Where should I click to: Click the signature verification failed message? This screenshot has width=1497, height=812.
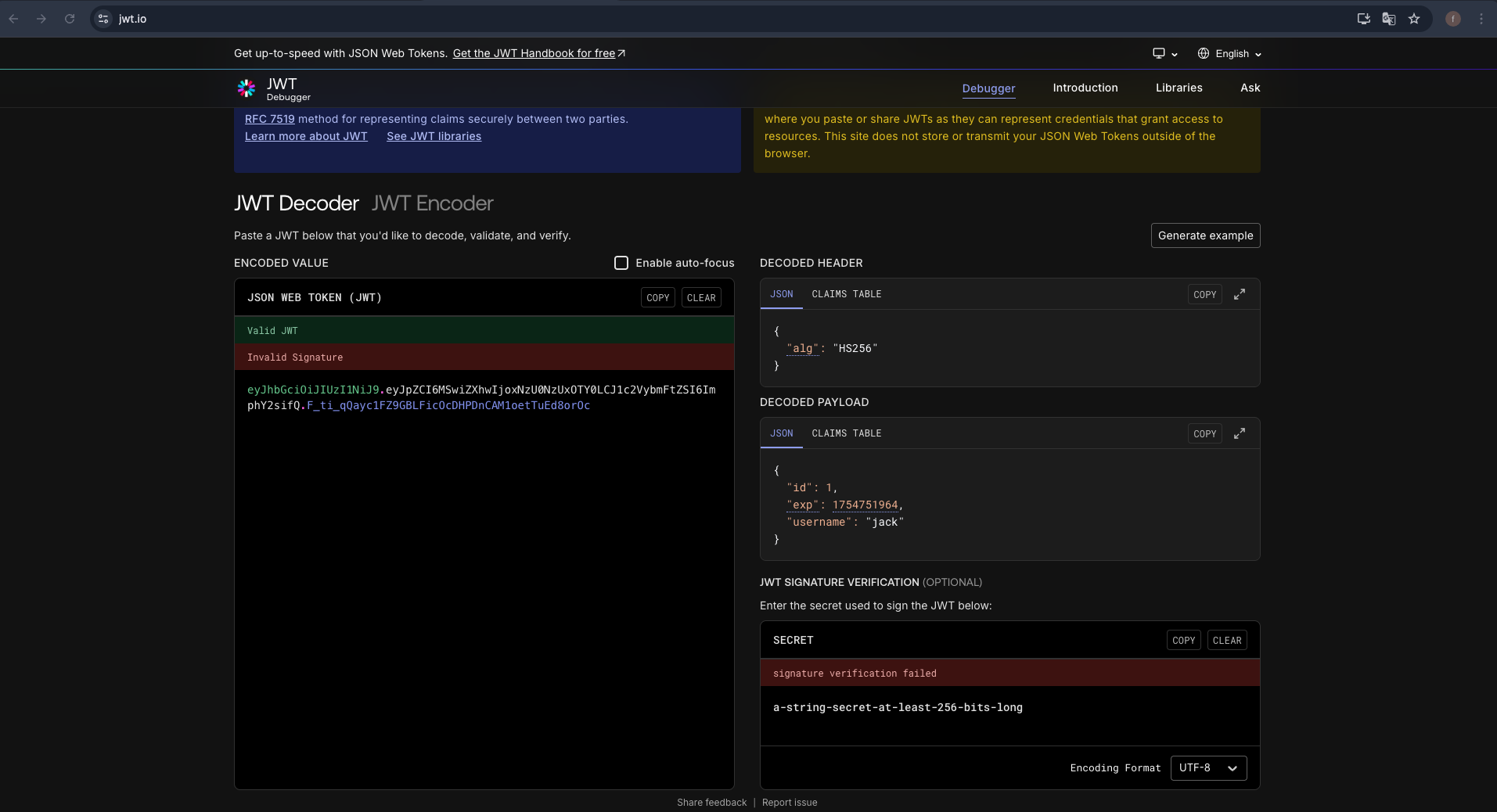[x=1009, y=673]
